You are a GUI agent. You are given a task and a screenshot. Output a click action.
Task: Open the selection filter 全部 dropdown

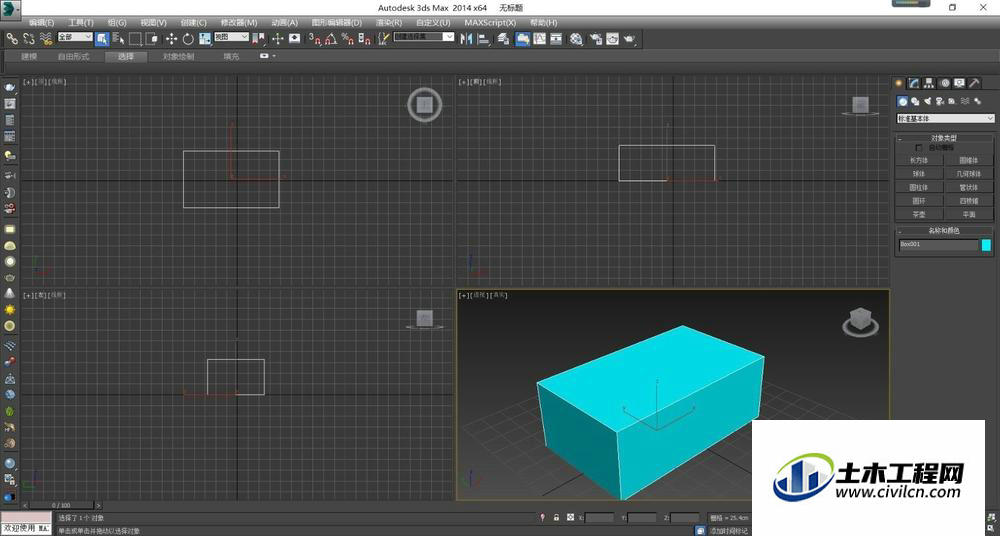(75, 37)
